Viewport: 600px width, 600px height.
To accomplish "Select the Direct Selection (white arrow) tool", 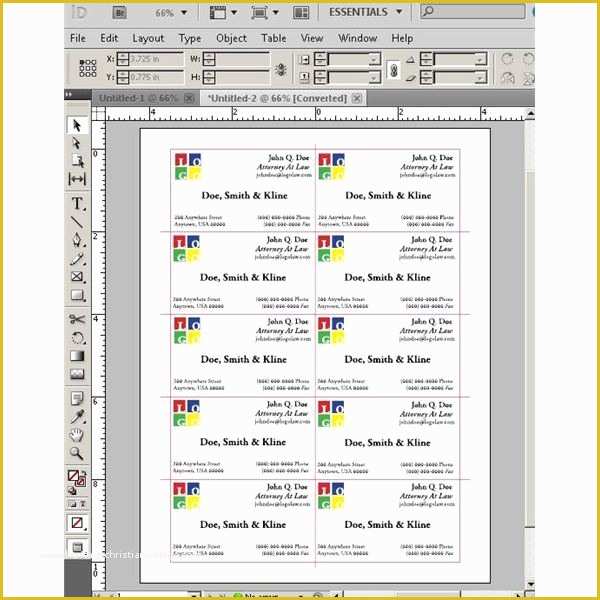I will (77, 143).
